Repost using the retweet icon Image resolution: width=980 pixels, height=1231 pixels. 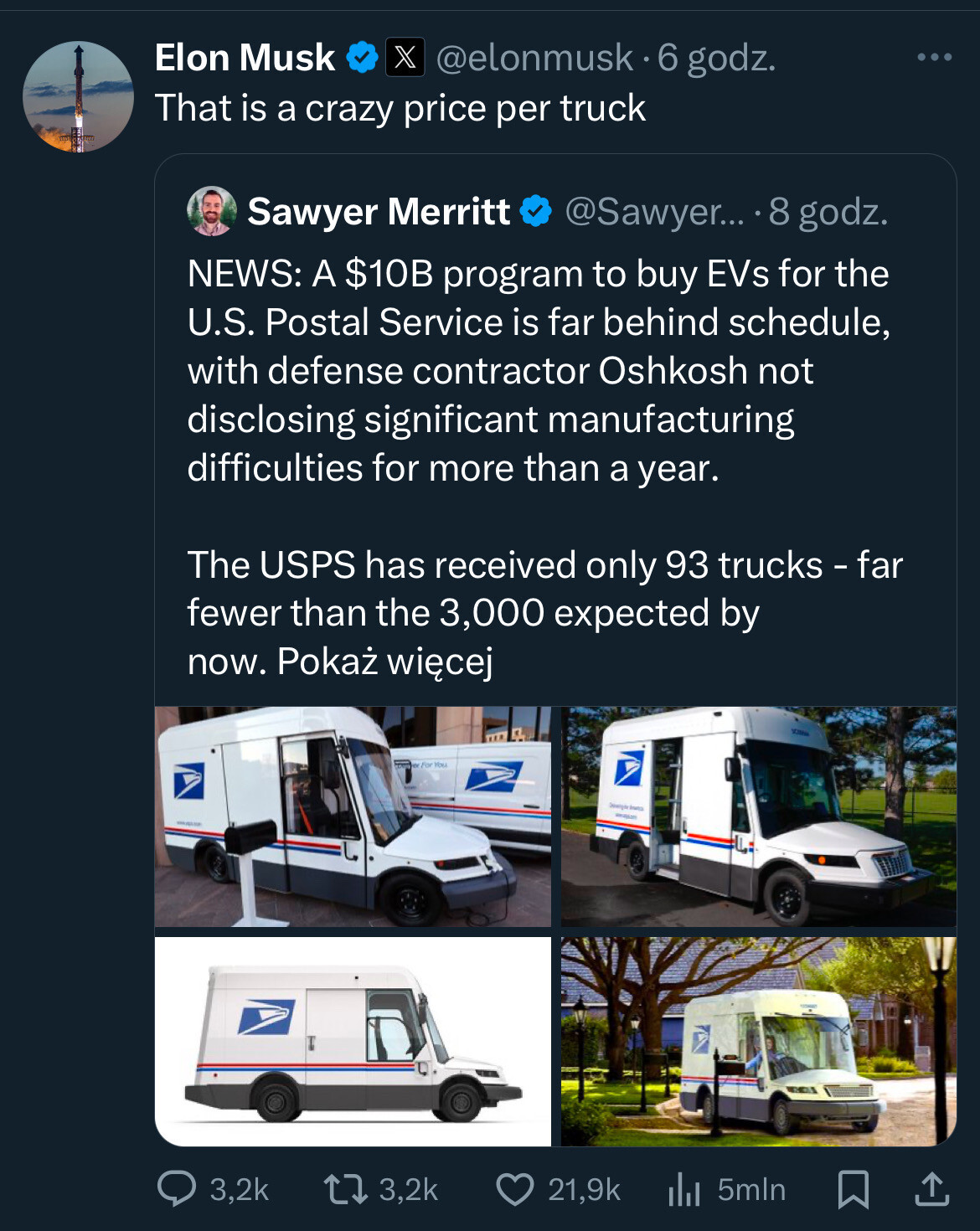[346, 1188]
